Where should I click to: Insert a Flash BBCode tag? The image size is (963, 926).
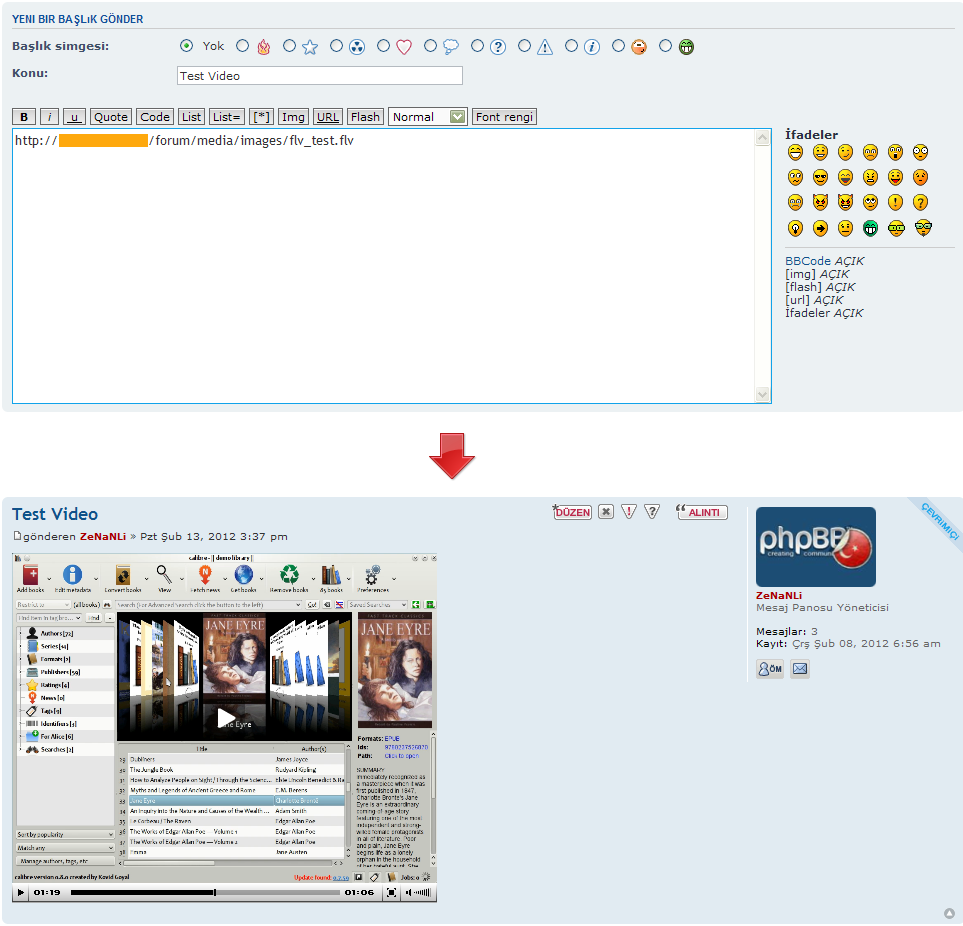tap(365, 117)
